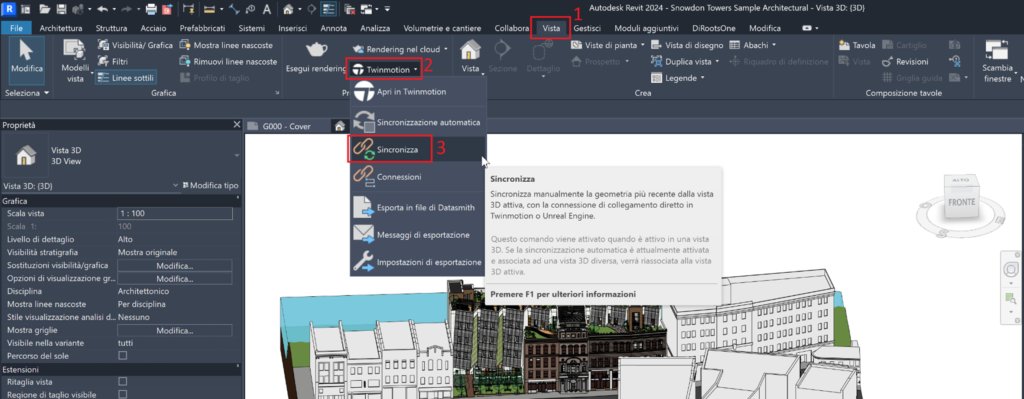Check the Percorso del sole checkbox
The image size is (1024, 399).
pyautogui.click(x=122, y=356)
